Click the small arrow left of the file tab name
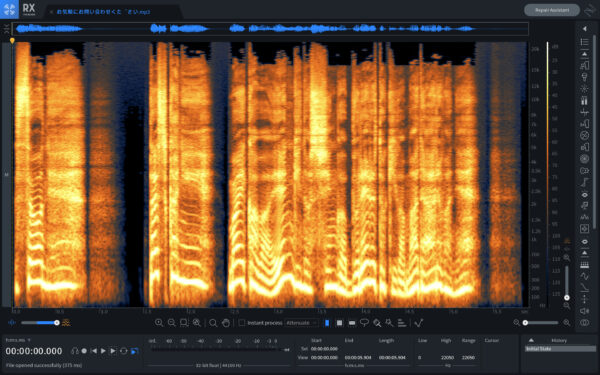The image size is (600, 375). 51,12
